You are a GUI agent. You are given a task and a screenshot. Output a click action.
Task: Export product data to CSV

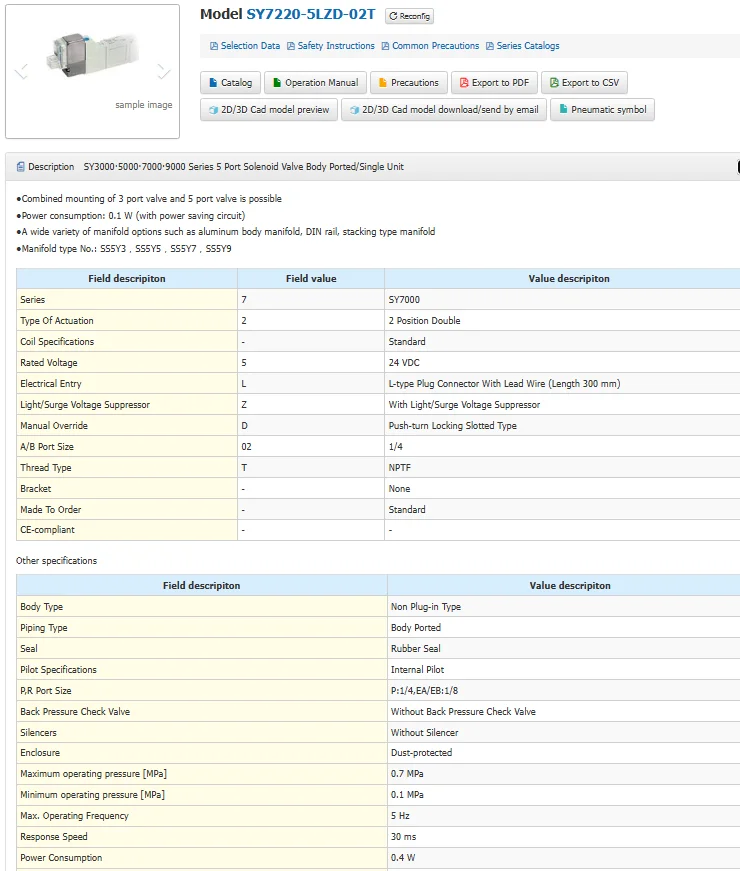584,83
